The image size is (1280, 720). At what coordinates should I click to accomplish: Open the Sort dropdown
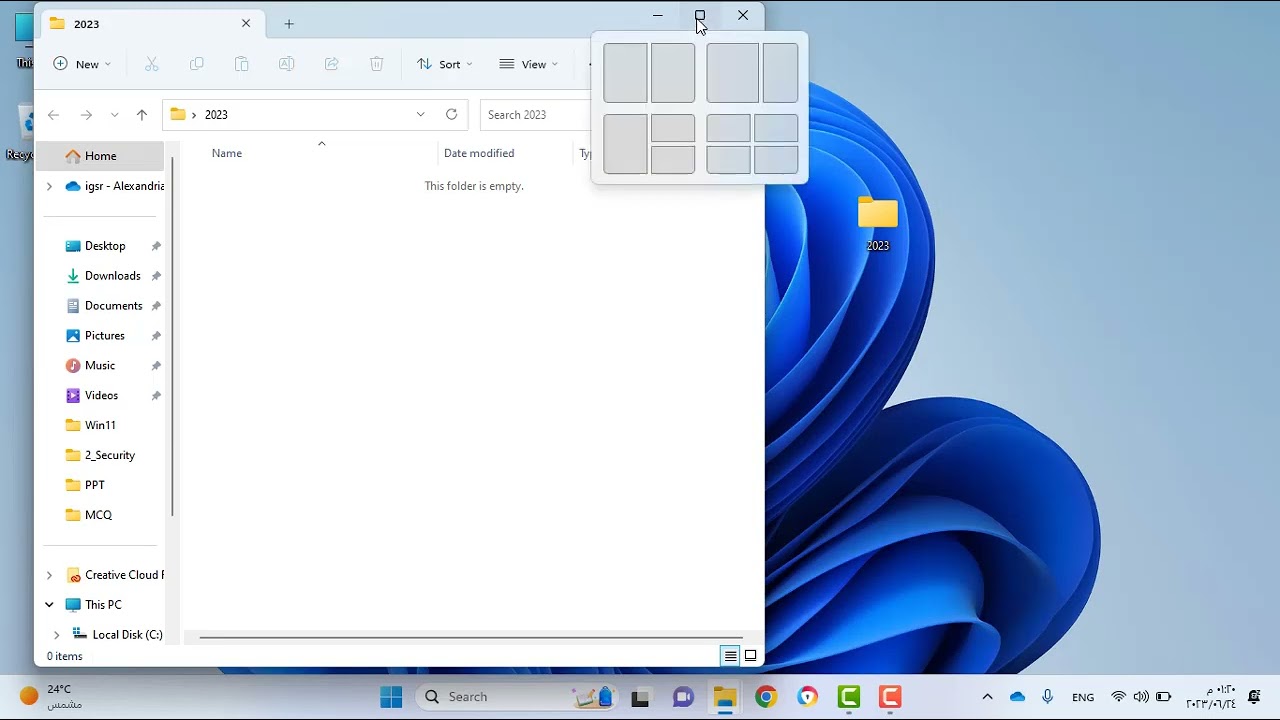click(x=445, y=64)
